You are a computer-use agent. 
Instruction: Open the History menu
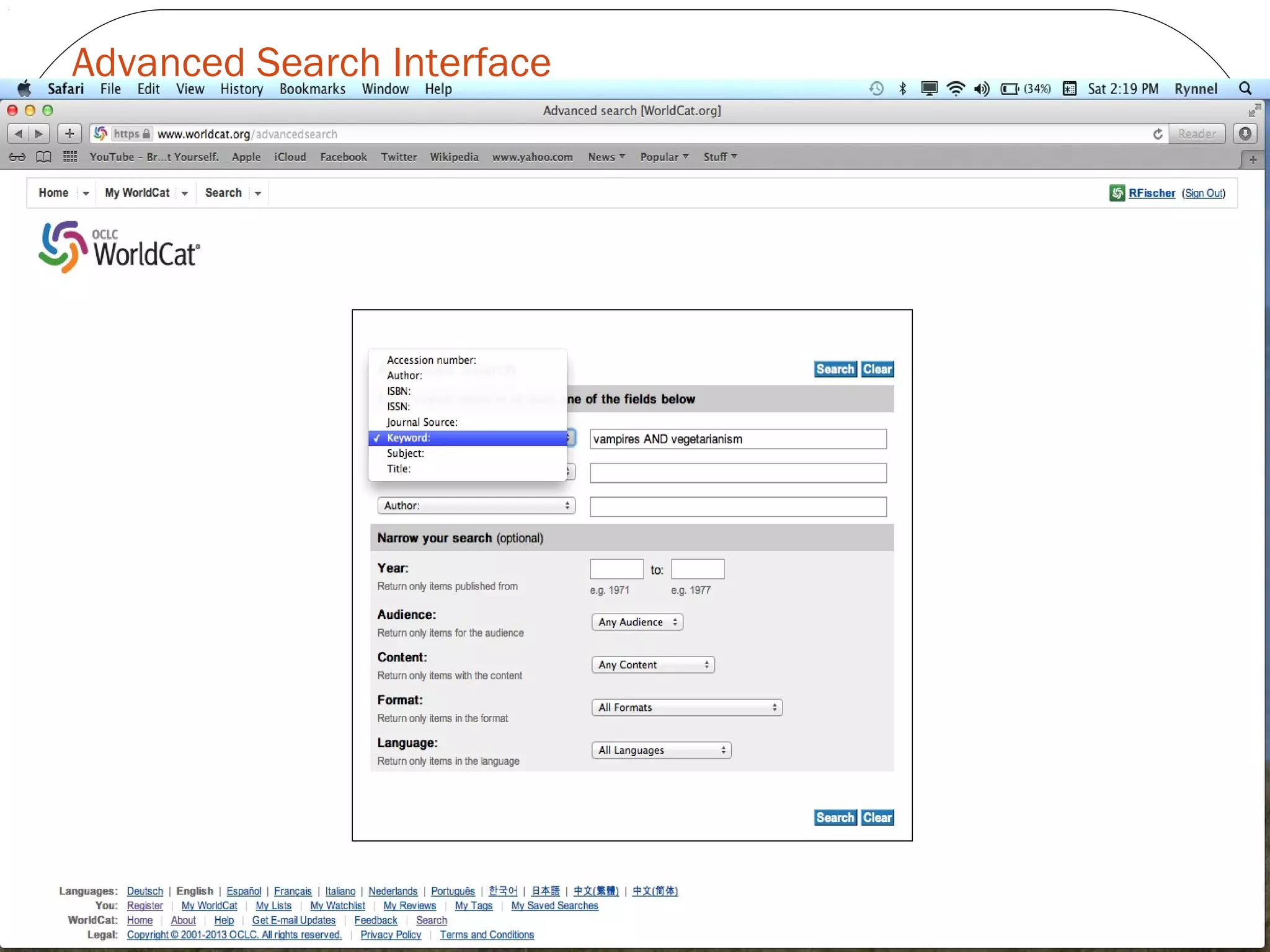point(242,89)
